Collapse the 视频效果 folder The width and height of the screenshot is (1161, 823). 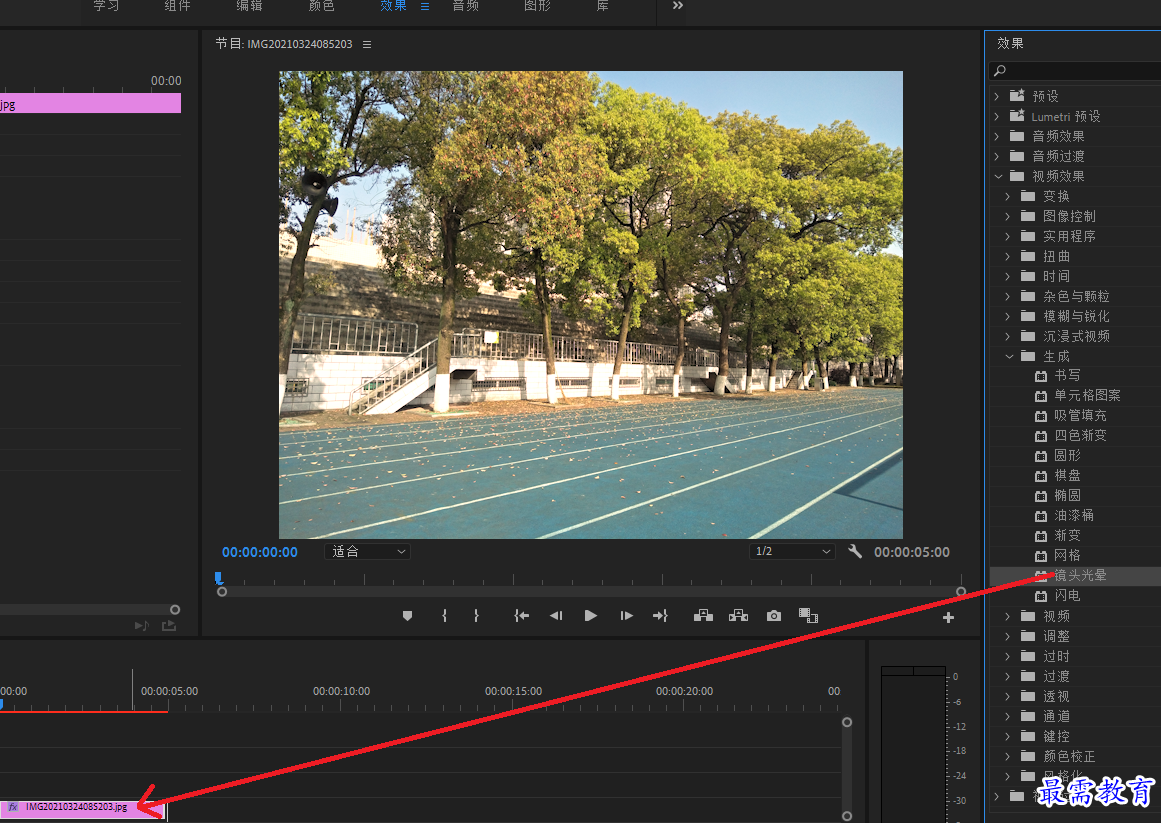click(x=998, y=176)
